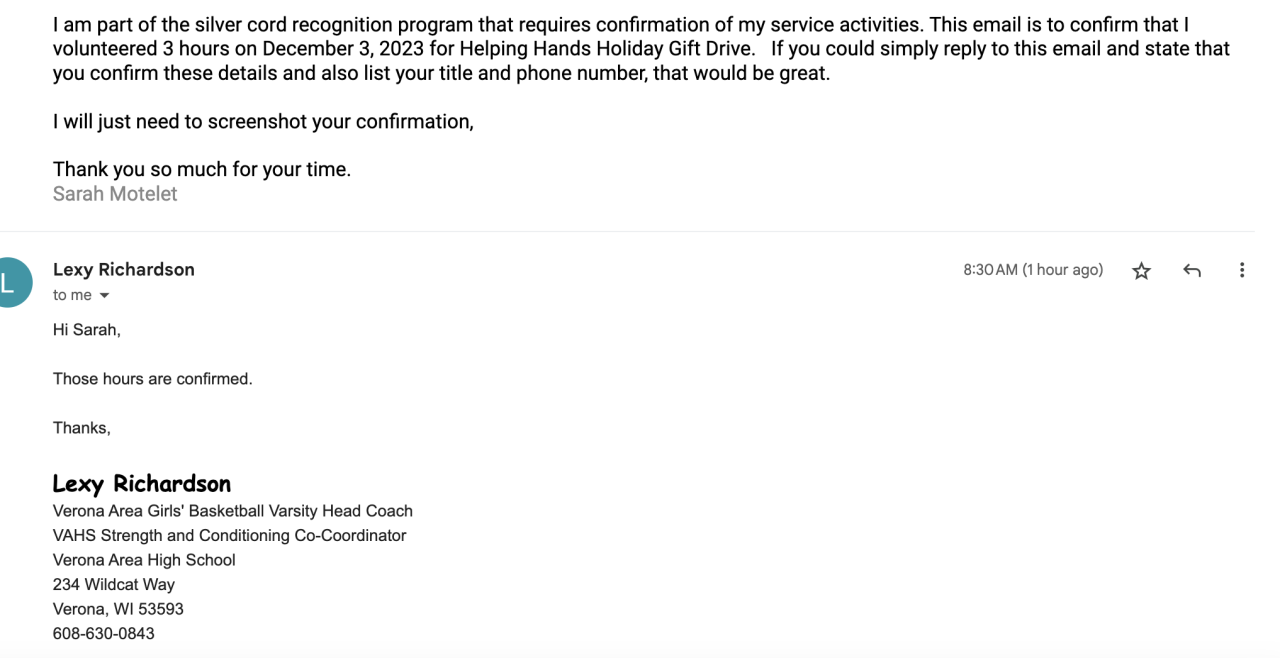The image size is (1280, 658).
Task: Star the Lexy Richardson message
Action: [x=1141, y=271]
